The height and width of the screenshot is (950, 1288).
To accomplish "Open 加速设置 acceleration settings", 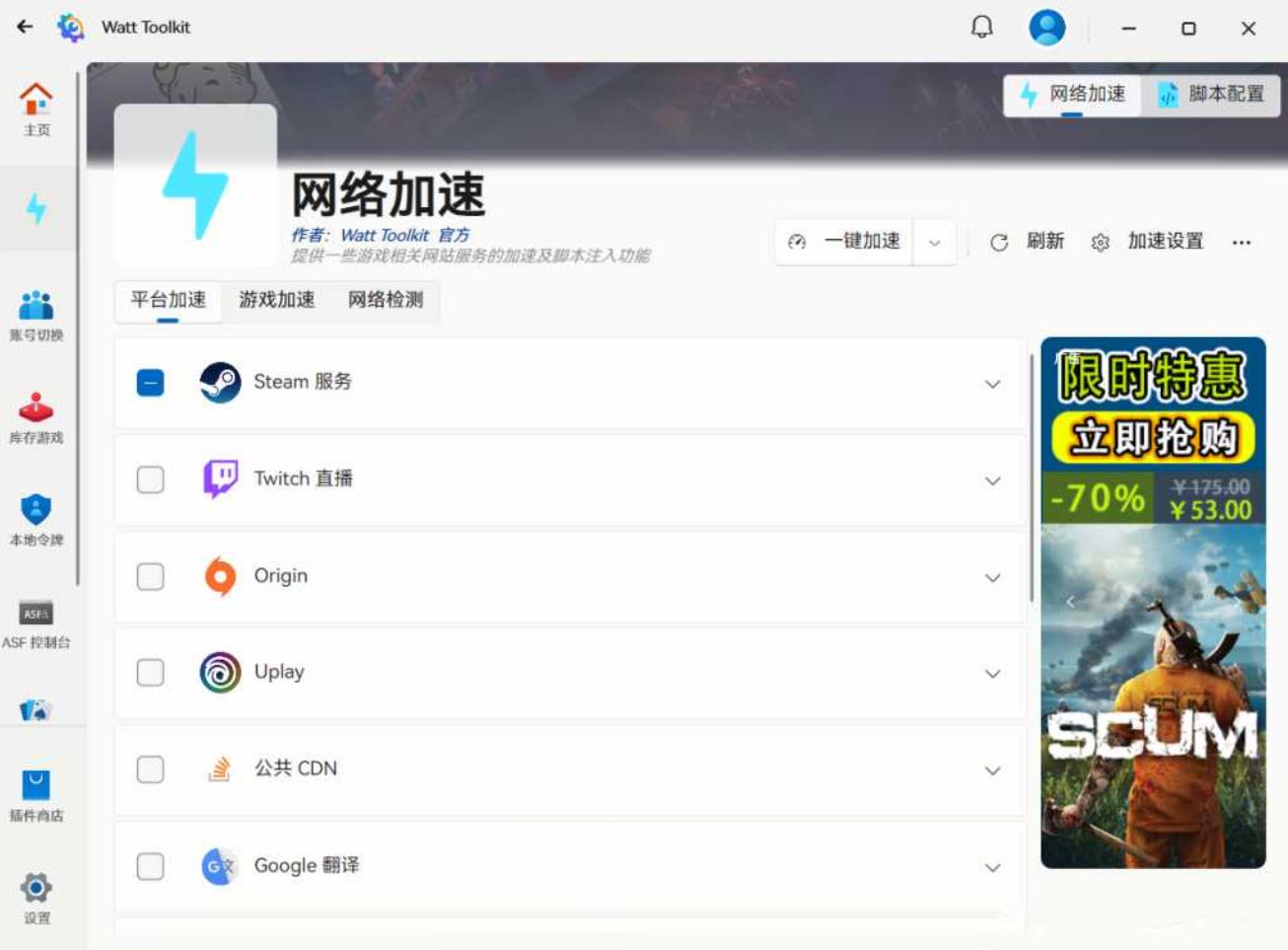I will pos(1147,242).
